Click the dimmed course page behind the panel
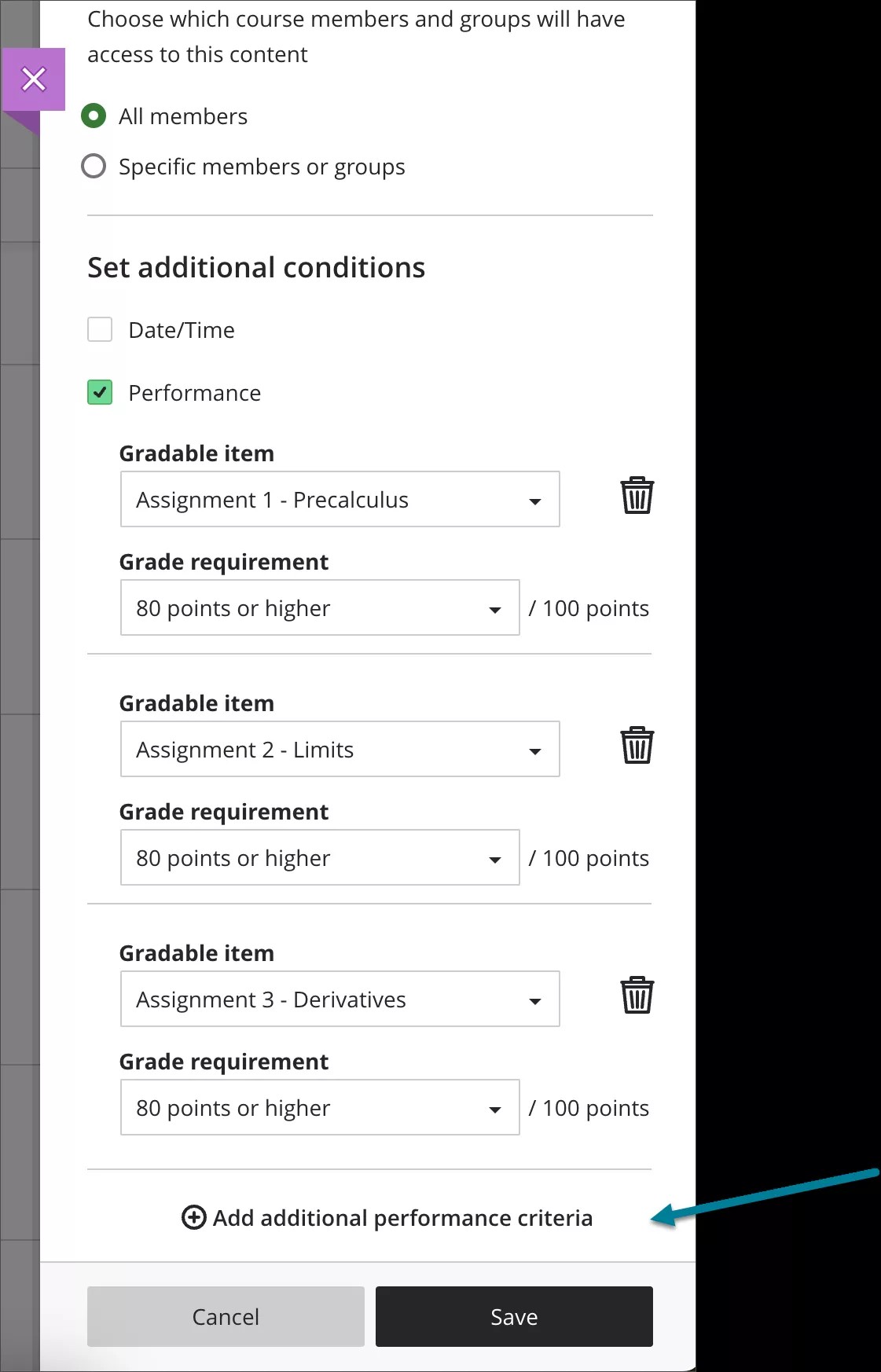Image resolution: width=881 pixels, height=1372 pixels. 20,707
